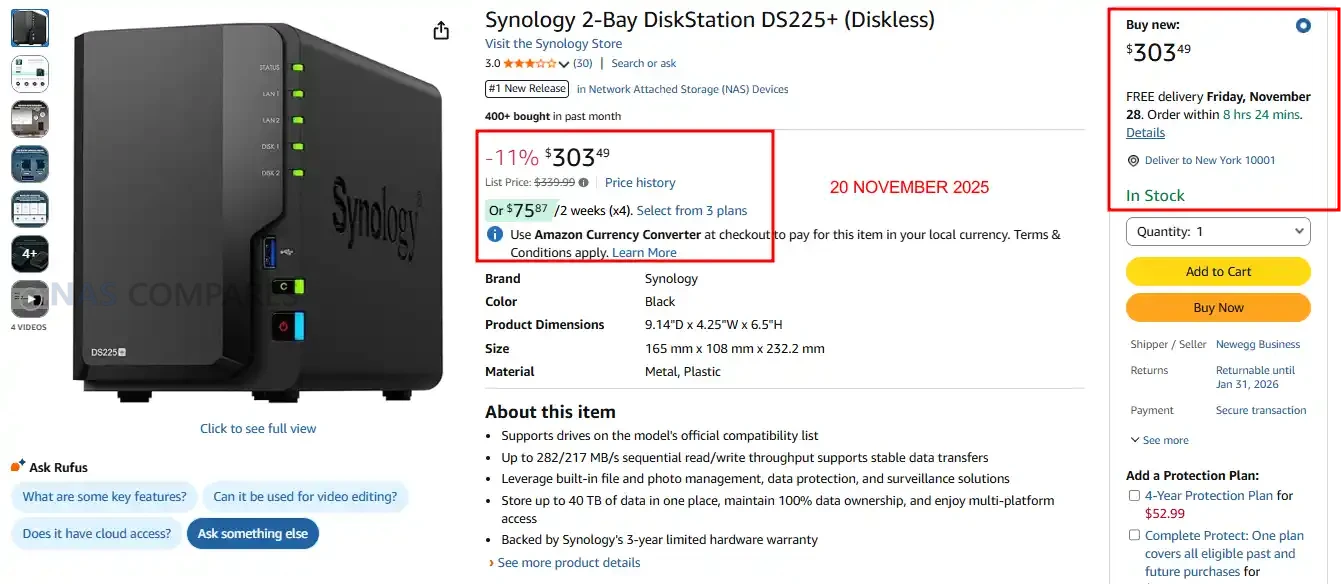
Task: Click the Ask Rufus sparkle icon
Action: [x=18, y=466]
